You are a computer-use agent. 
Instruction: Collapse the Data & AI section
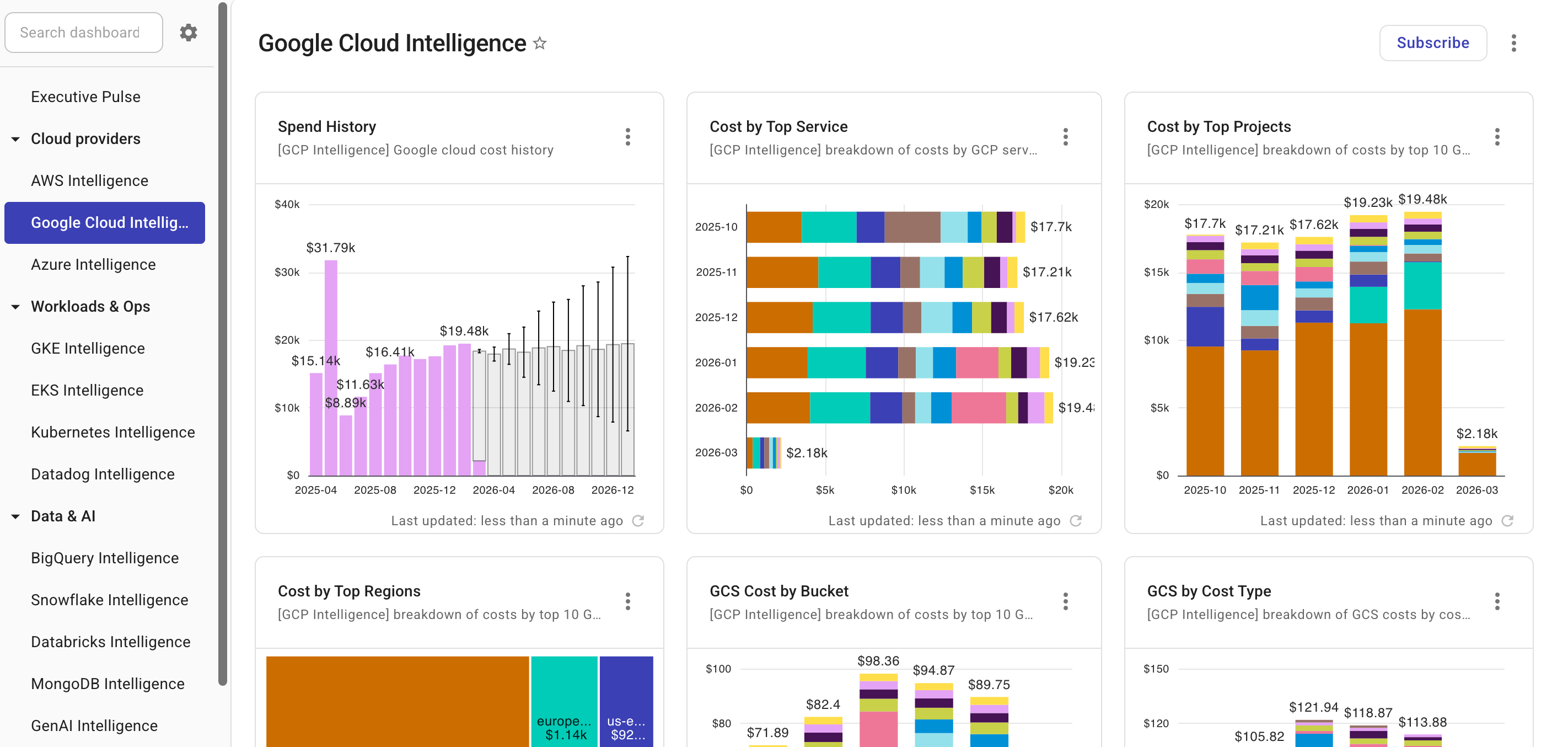point(15,516)
